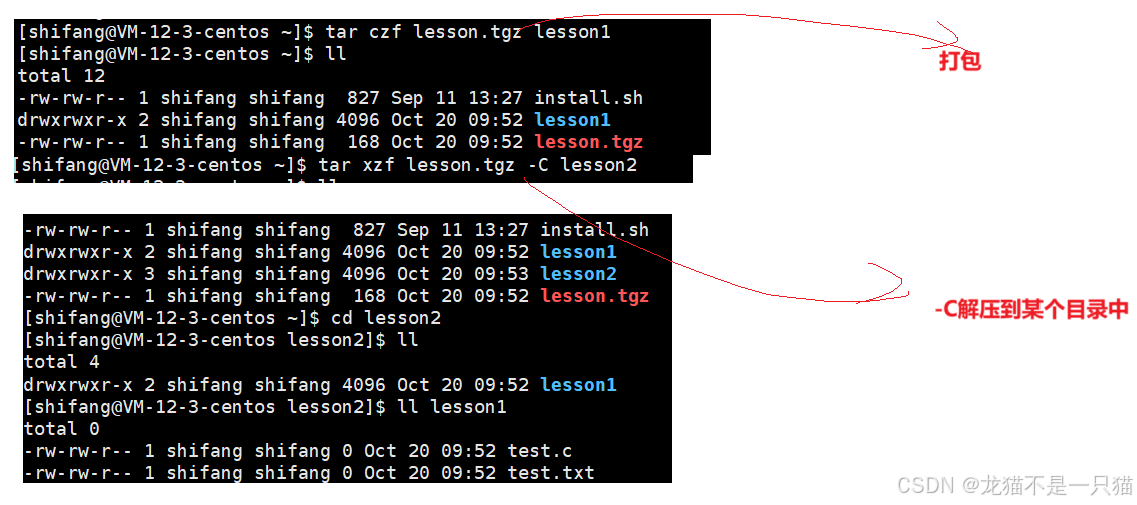Click the red 打包 annotation label

click(x=960, y=61)
